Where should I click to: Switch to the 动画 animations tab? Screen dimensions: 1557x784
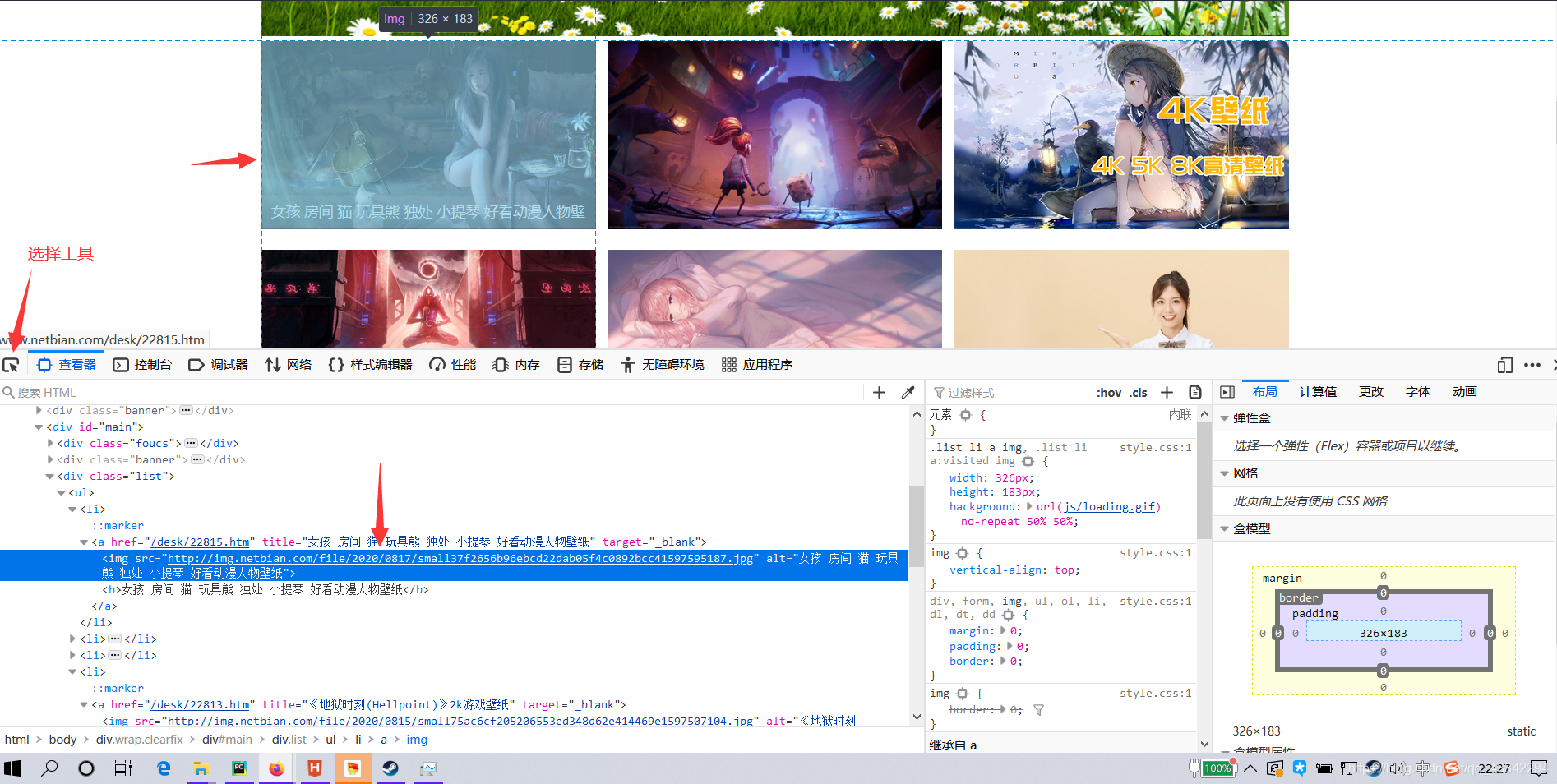pos(1465,392)
